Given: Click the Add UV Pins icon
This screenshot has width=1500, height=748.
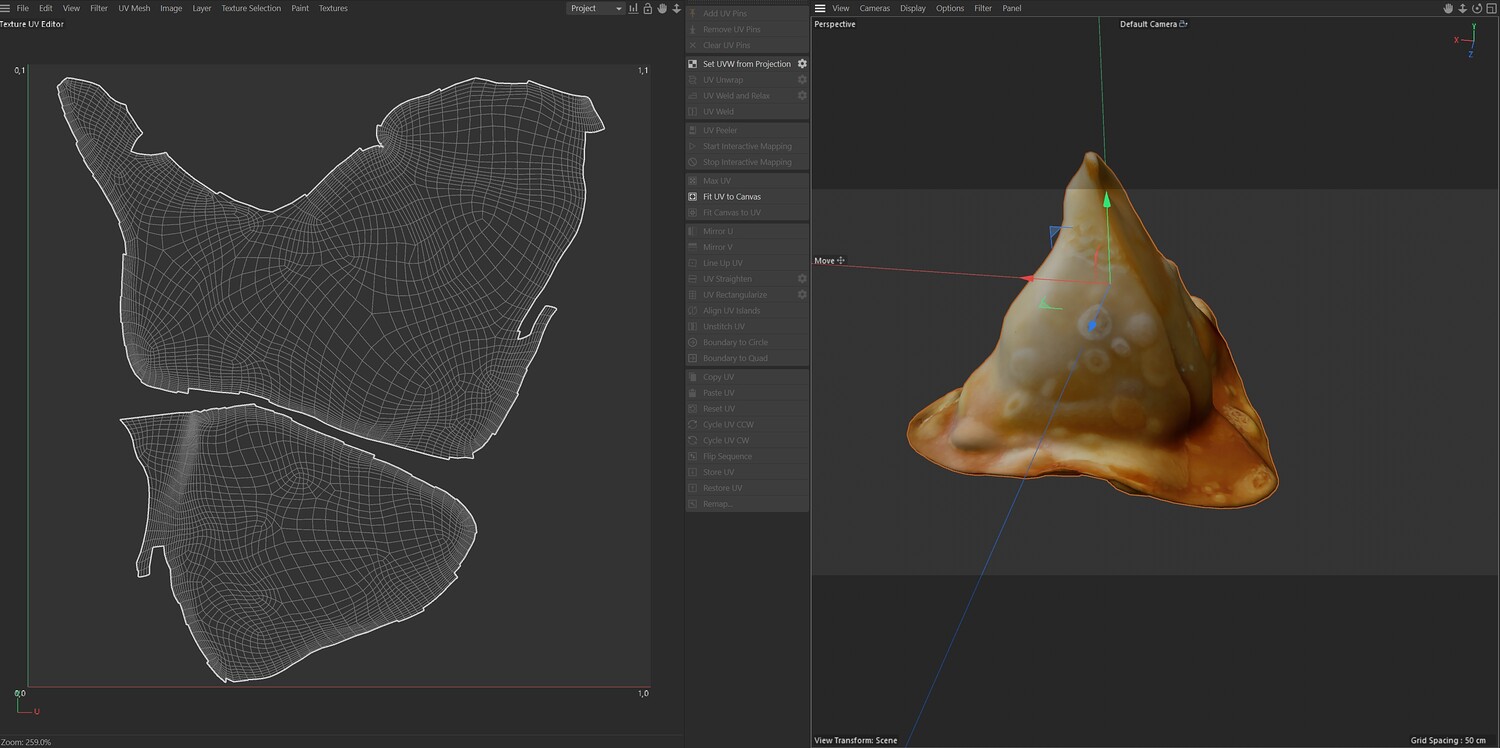Looking at the screenshot, I should tap(693, 13).
